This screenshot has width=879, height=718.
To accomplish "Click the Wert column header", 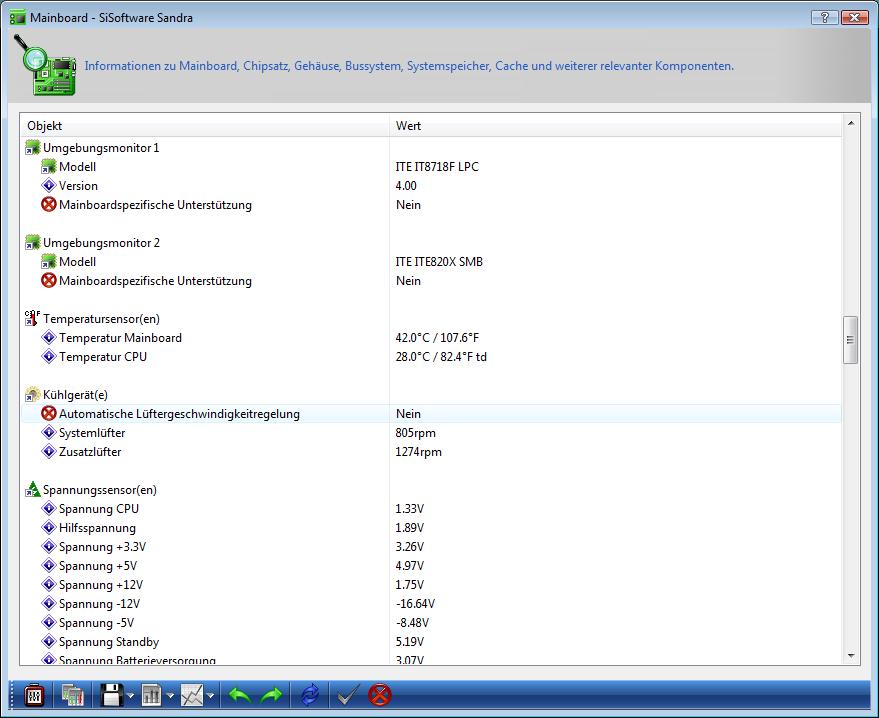I will coord(616,126).
